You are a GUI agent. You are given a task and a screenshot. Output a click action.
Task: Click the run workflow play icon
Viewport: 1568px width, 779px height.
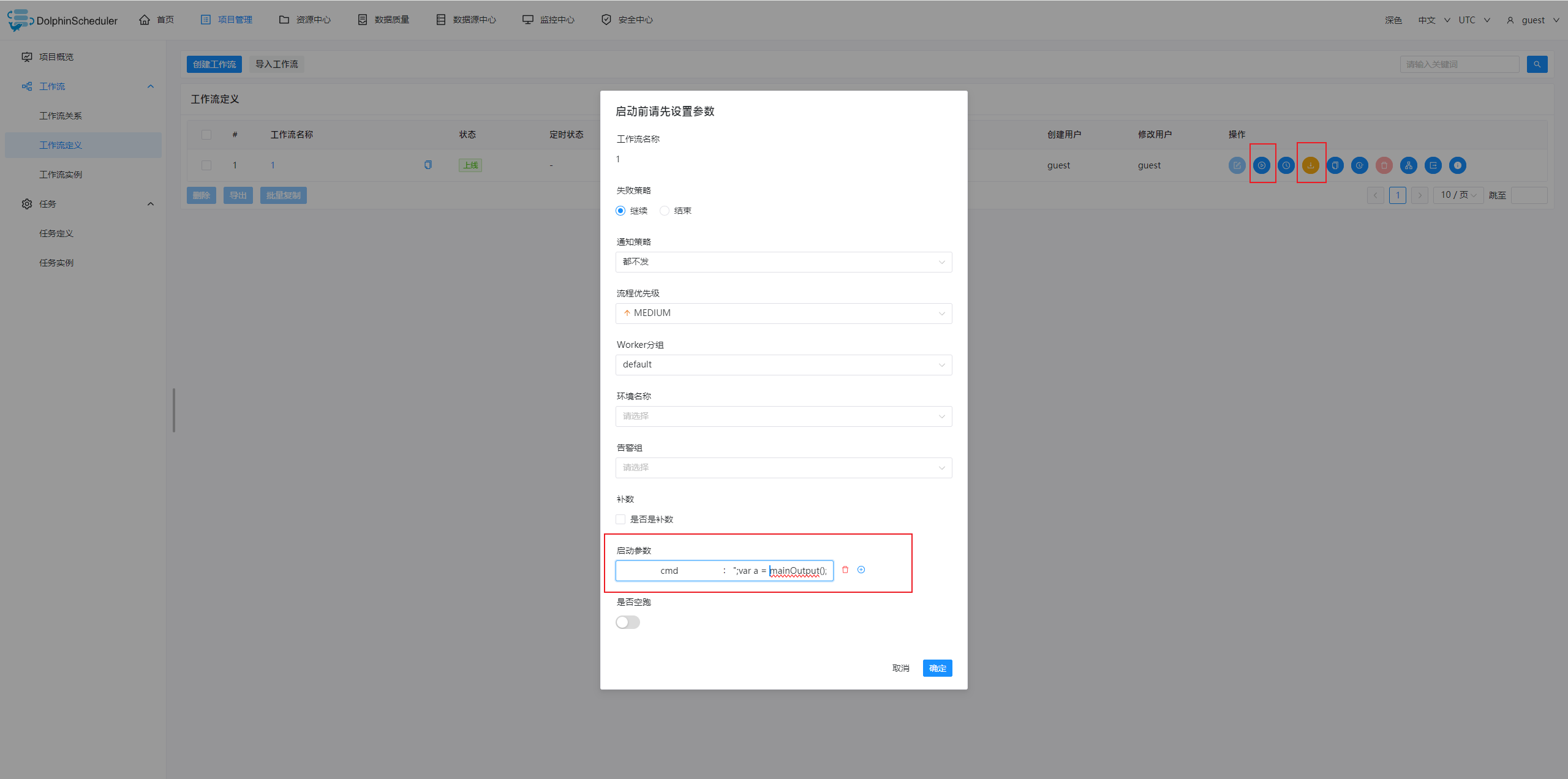coord(1261,165)
